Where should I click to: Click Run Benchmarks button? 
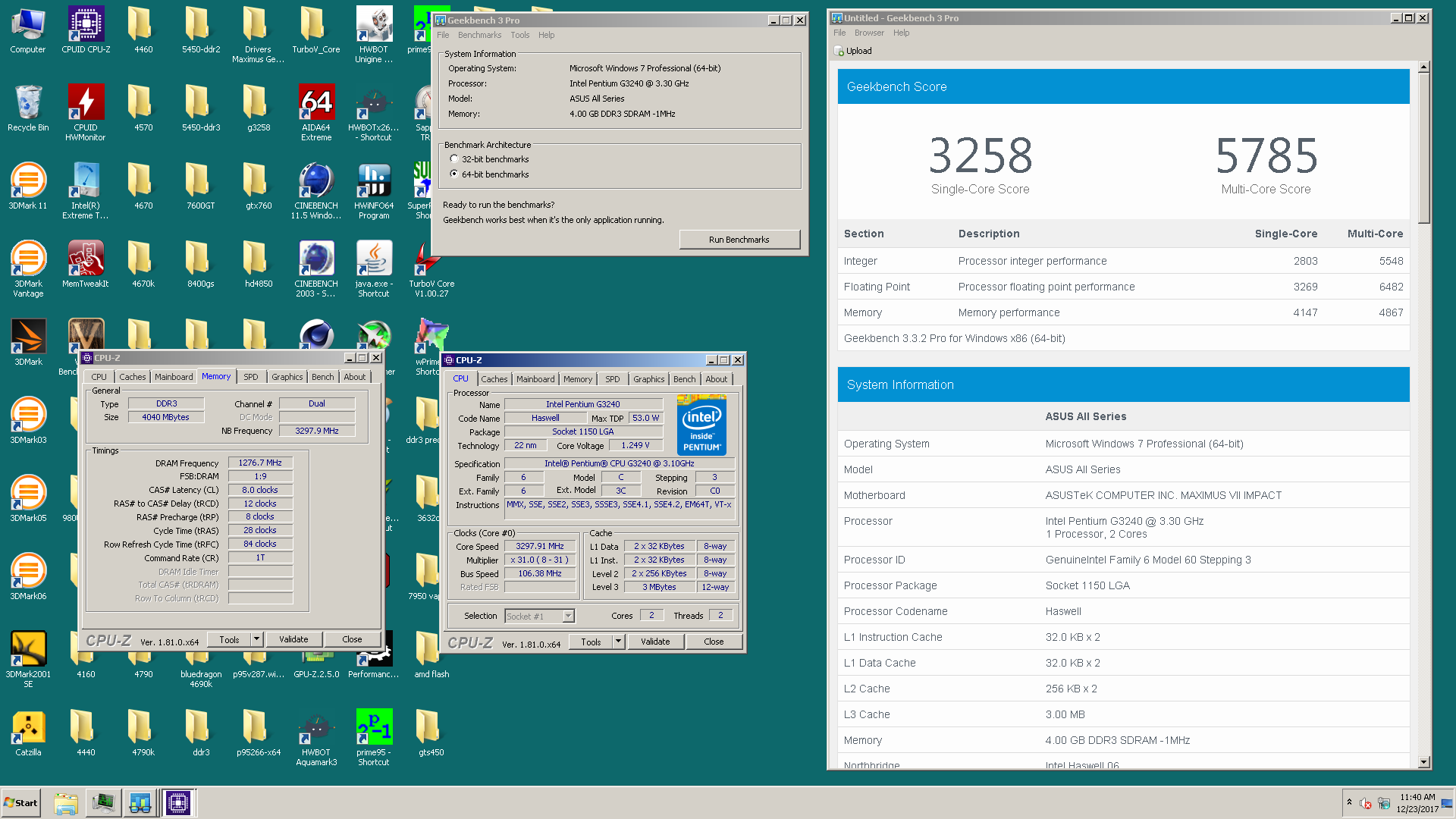coord(739,240)
